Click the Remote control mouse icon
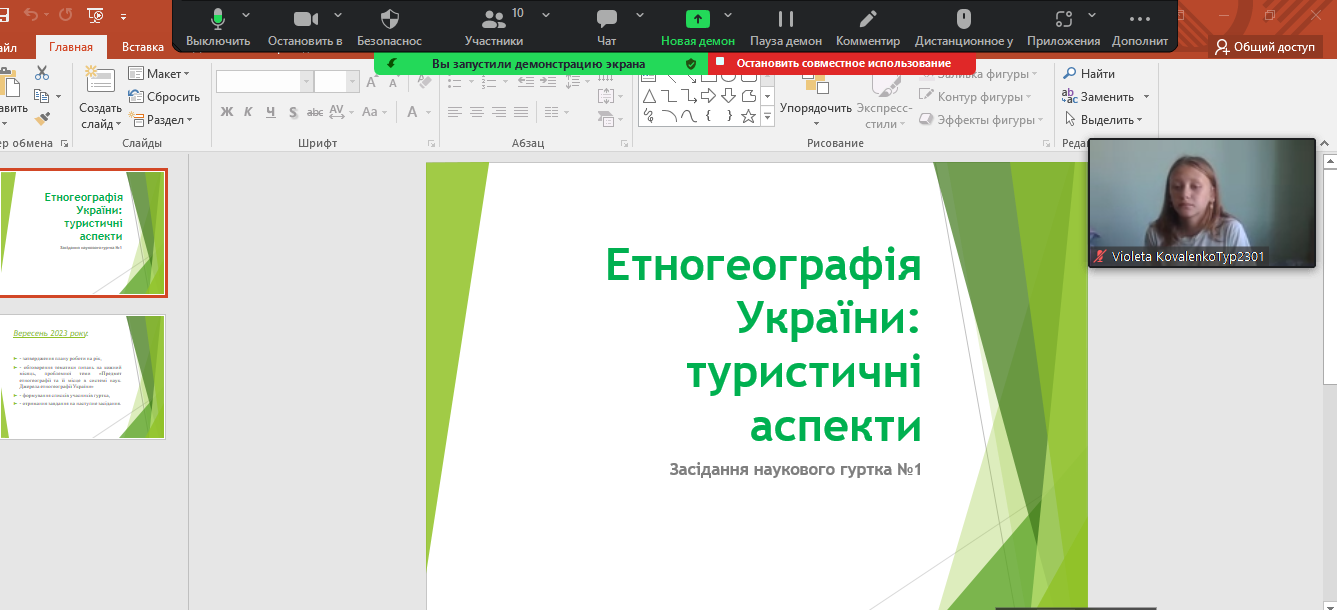 963,20
